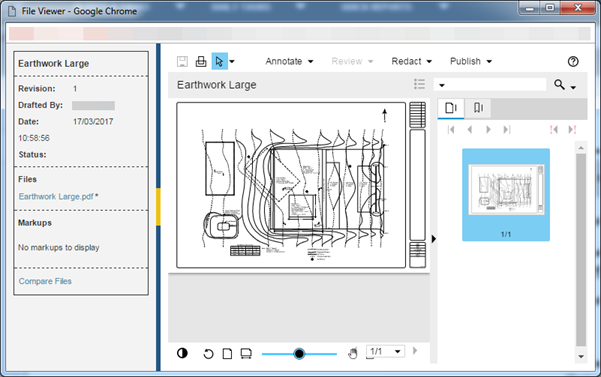Expand the Annotate dropdown menu
601x377 pixels.
pyautogui.click(x=289, y=61)
